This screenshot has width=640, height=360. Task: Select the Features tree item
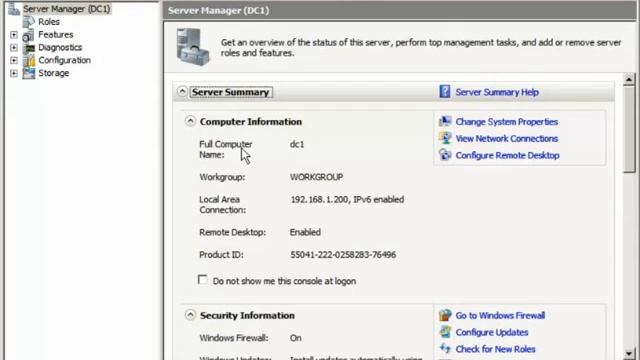click(56, 35)
